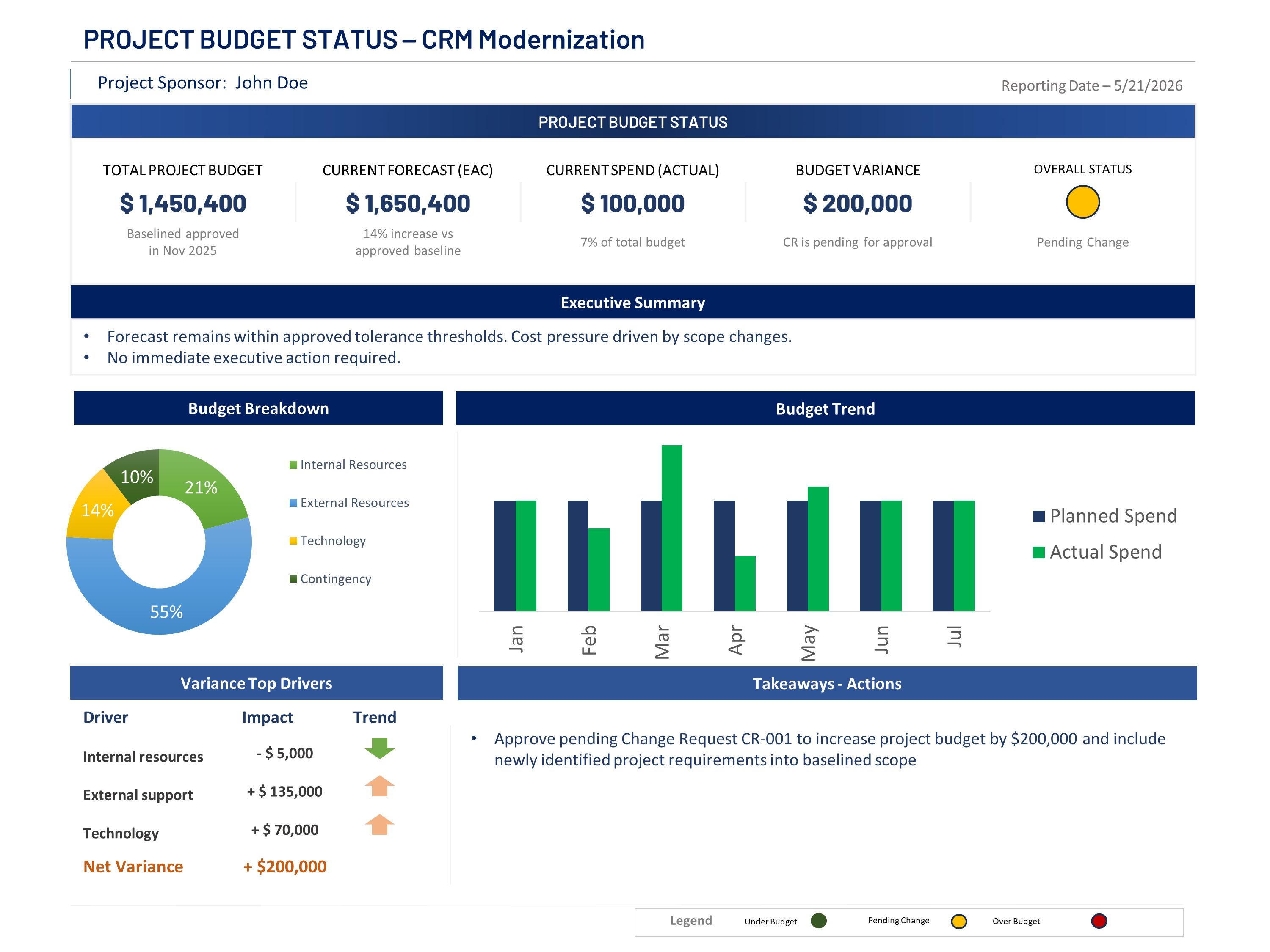Click the Variance Top Drivers section header

tap(256, 683)
